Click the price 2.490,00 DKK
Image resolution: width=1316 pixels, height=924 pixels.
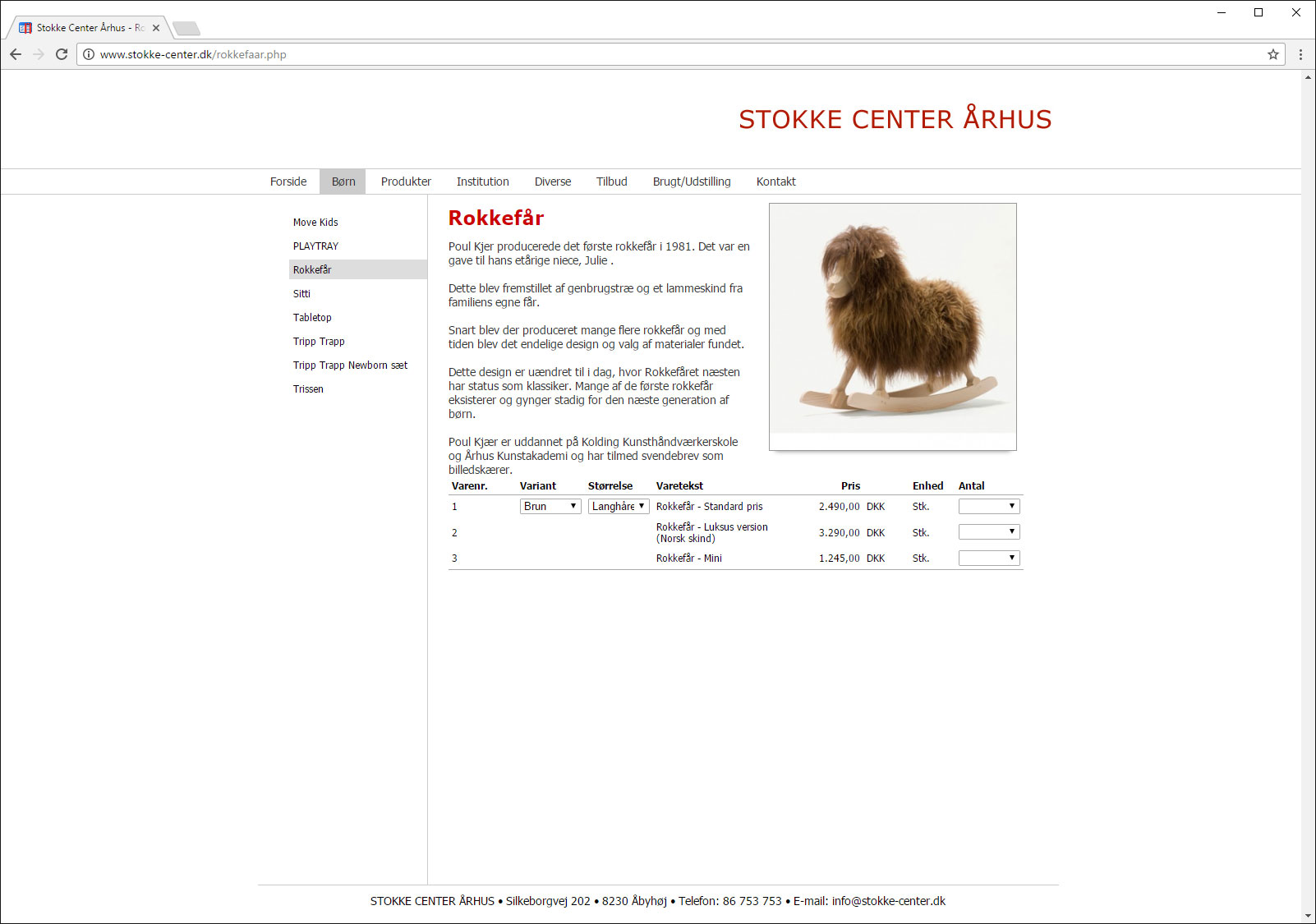coord(852,507)
